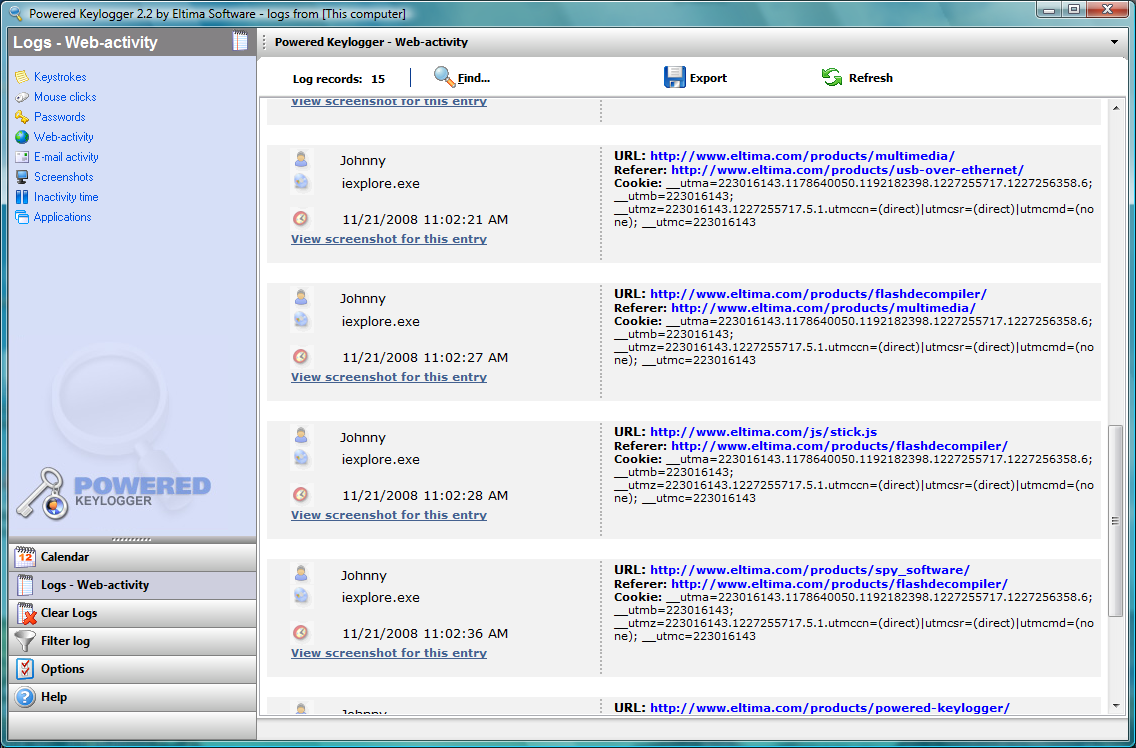Image resolution: width=1136 pixels, height=748 pixels.
Task: Open the Applications log
Action: 62,217
